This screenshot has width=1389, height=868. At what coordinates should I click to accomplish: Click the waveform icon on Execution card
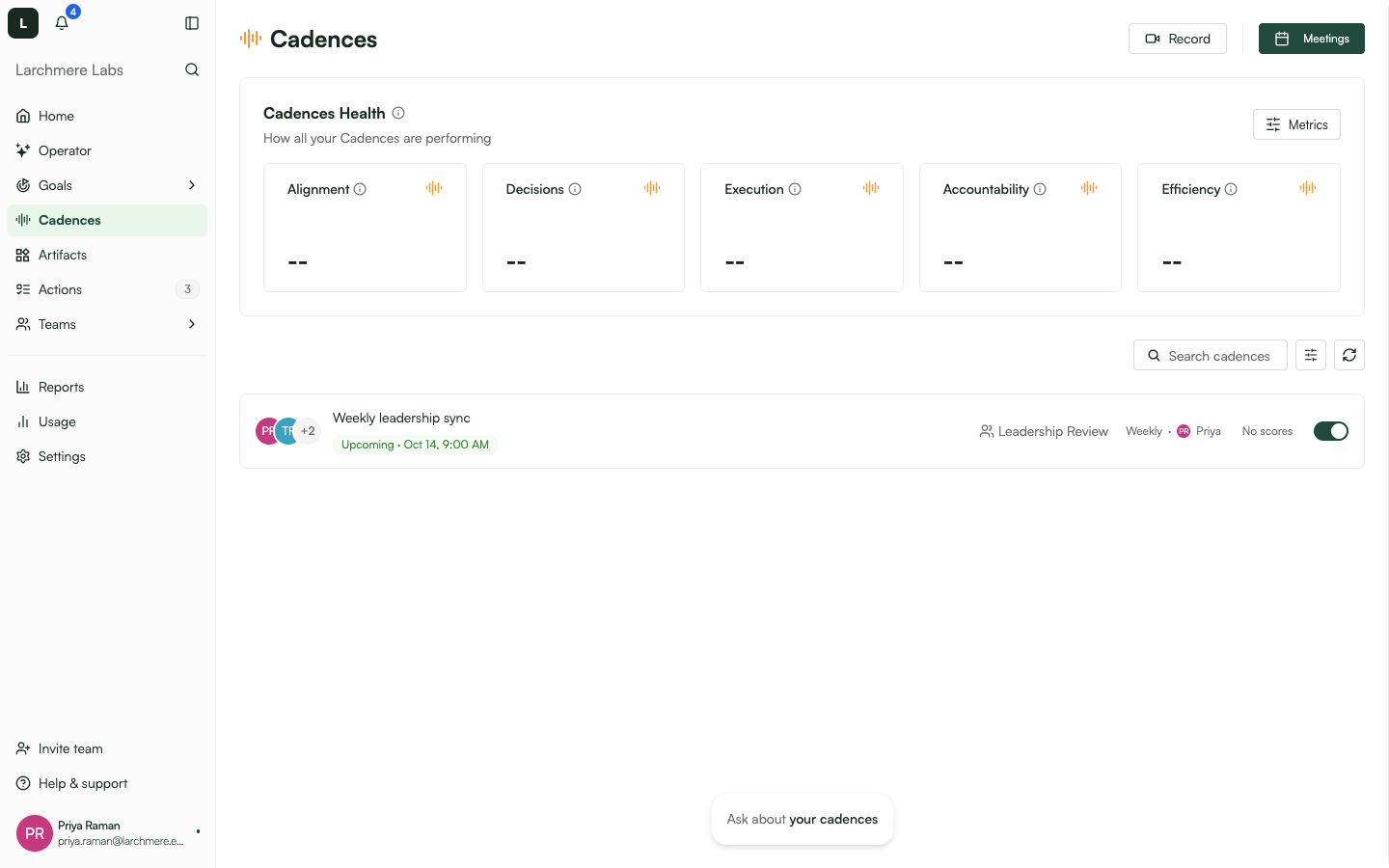[x=871, y=188]
